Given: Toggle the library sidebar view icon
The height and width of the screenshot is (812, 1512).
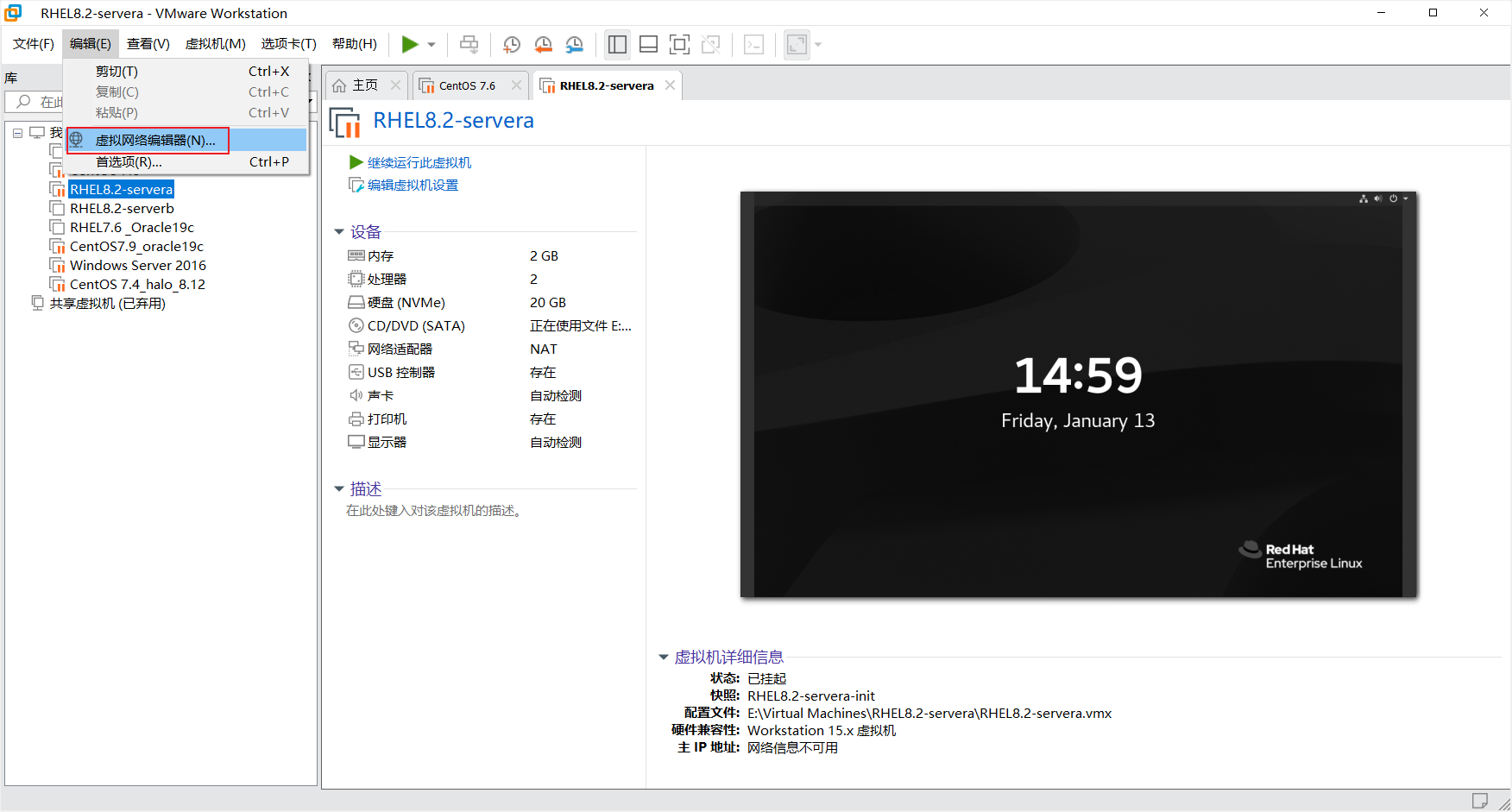Looking at the screenshot, I should tap(617, 44).
